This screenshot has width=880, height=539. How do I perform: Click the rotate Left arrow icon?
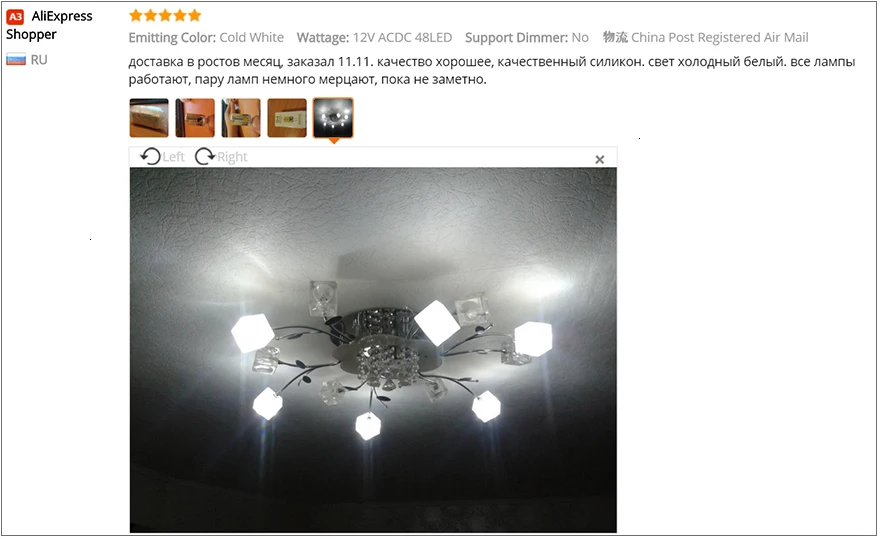(x=150, y=156)
